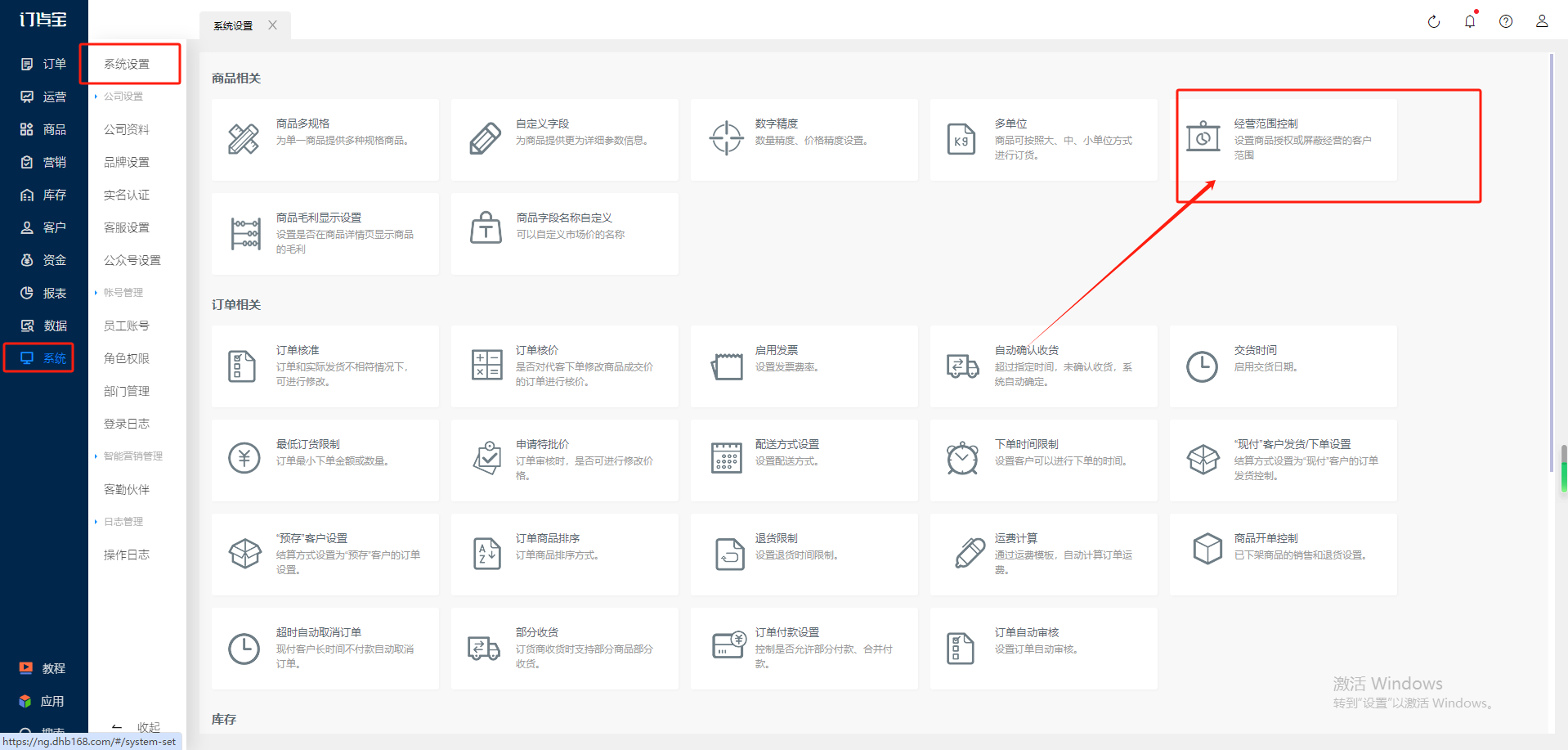
Task: Click the help question mark icon
Action: pos(1505,22)
